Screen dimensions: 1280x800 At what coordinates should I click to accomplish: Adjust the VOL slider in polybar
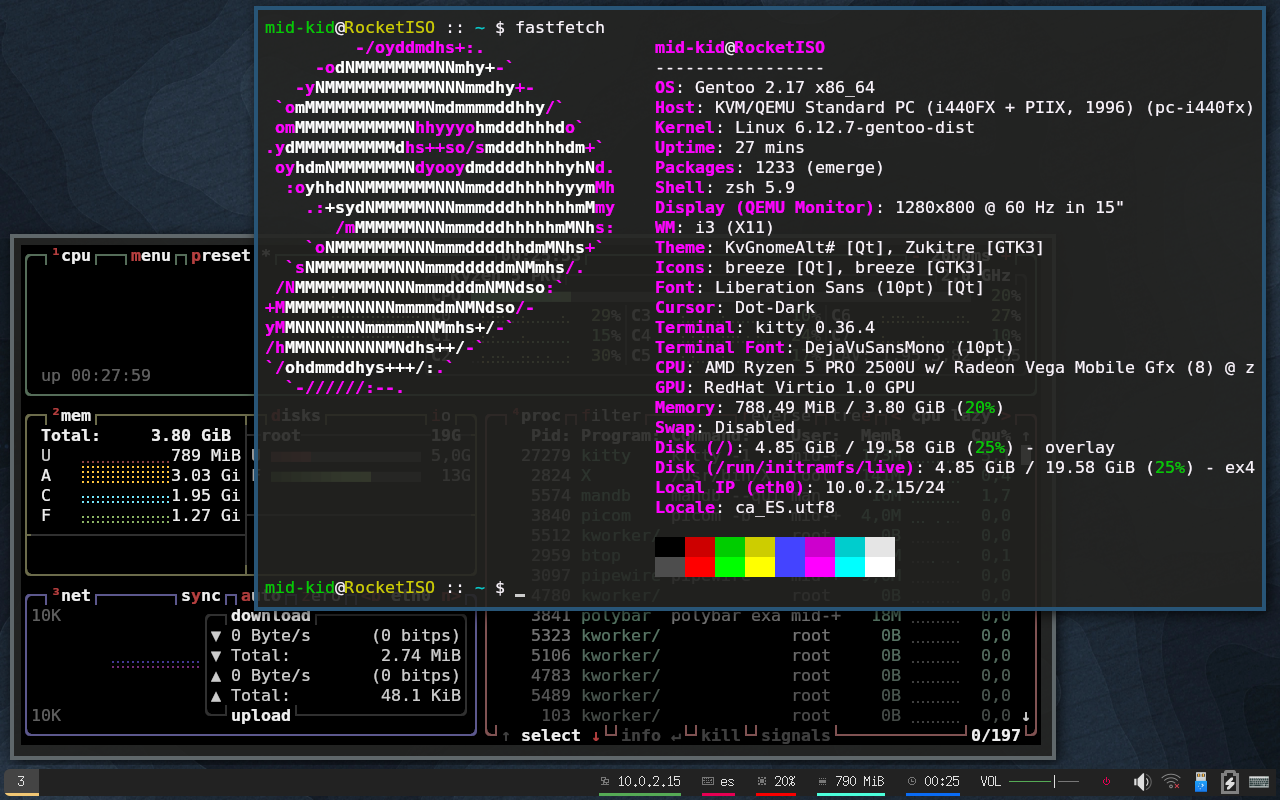pos(1044,781)
